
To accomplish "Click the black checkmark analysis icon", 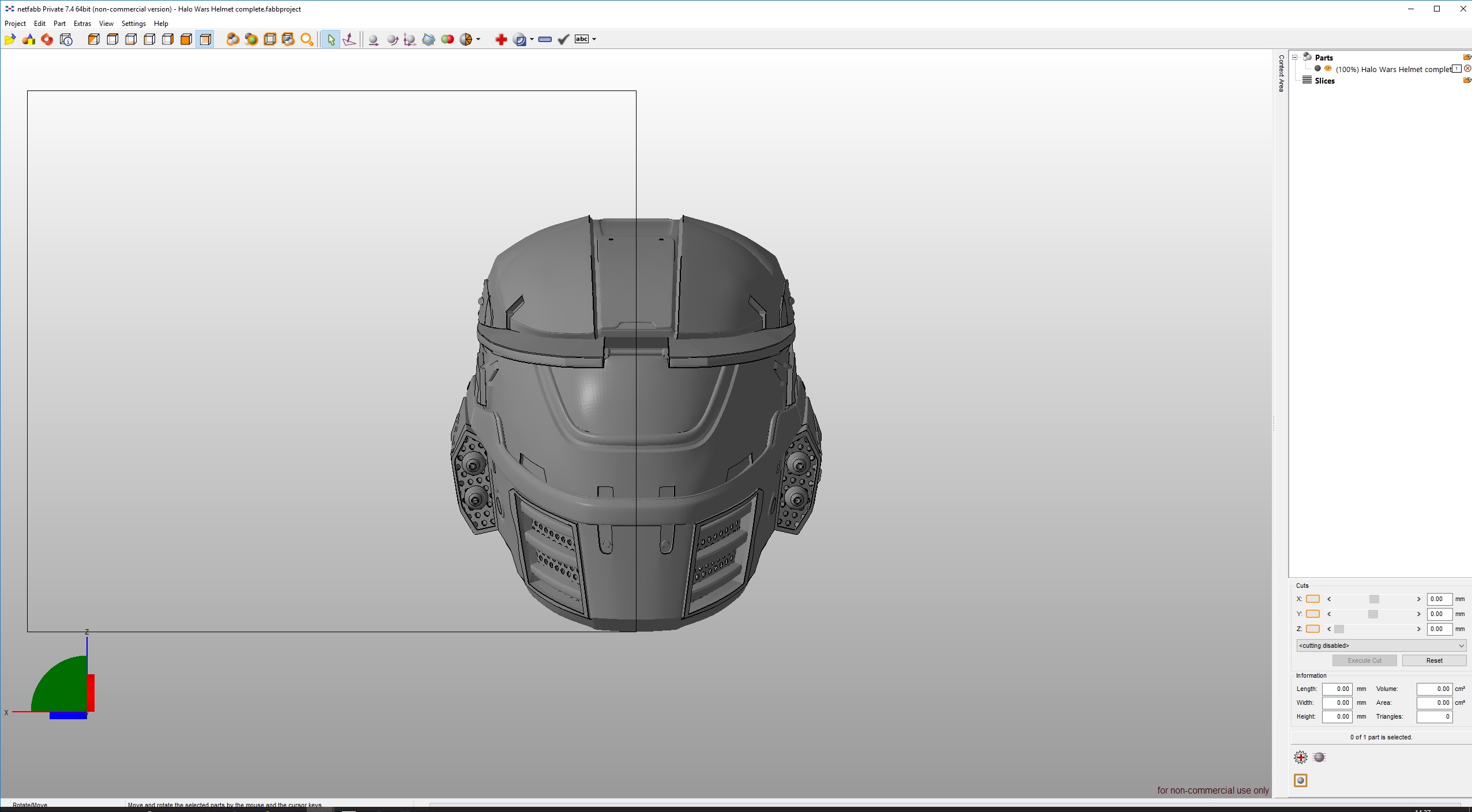I will (x=564, y=39).
